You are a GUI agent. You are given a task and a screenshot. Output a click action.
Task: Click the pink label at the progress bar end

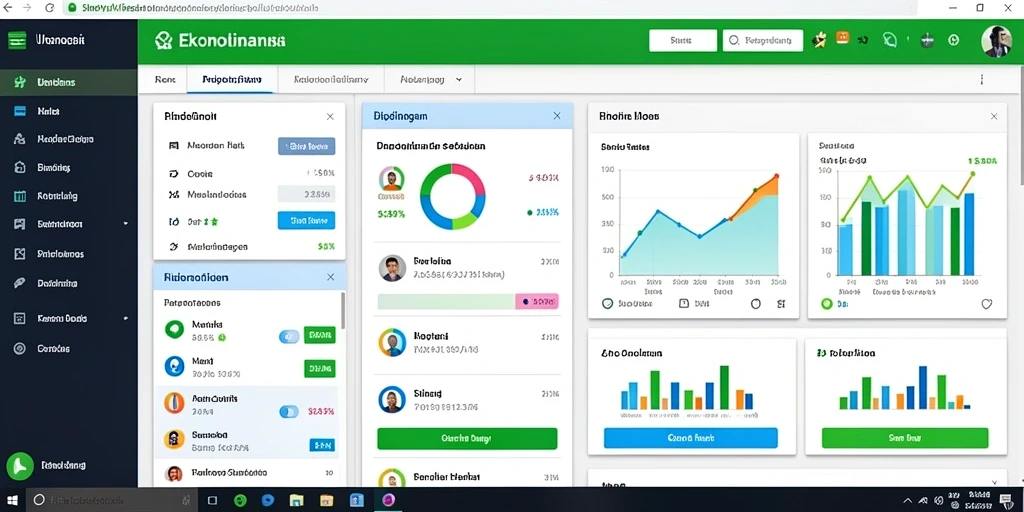pyautogui.click(x=537, y=301)
